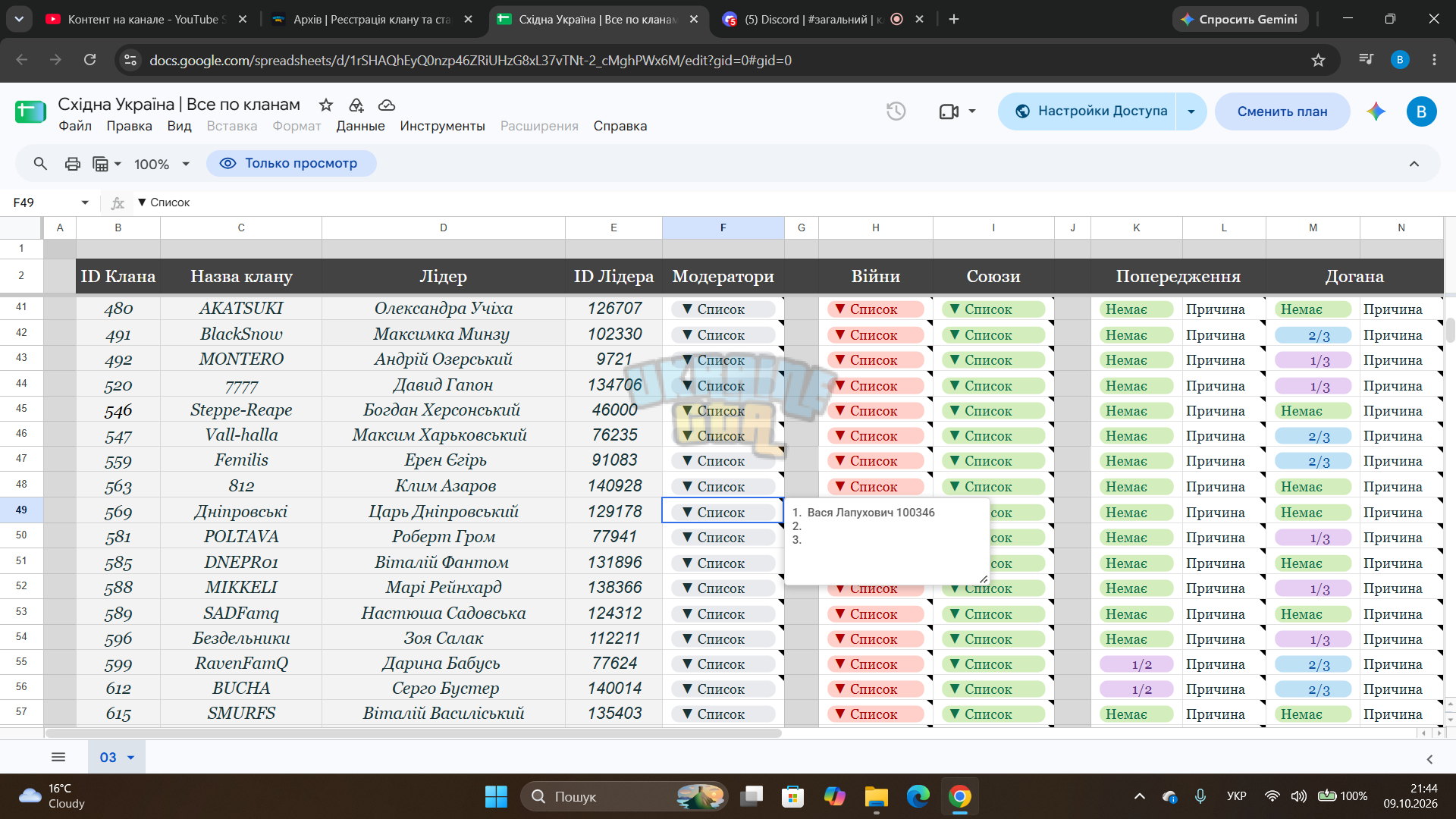The image size is (1456, 819).
Task: Reload the page in Chrome
Action: pos(89,60)
